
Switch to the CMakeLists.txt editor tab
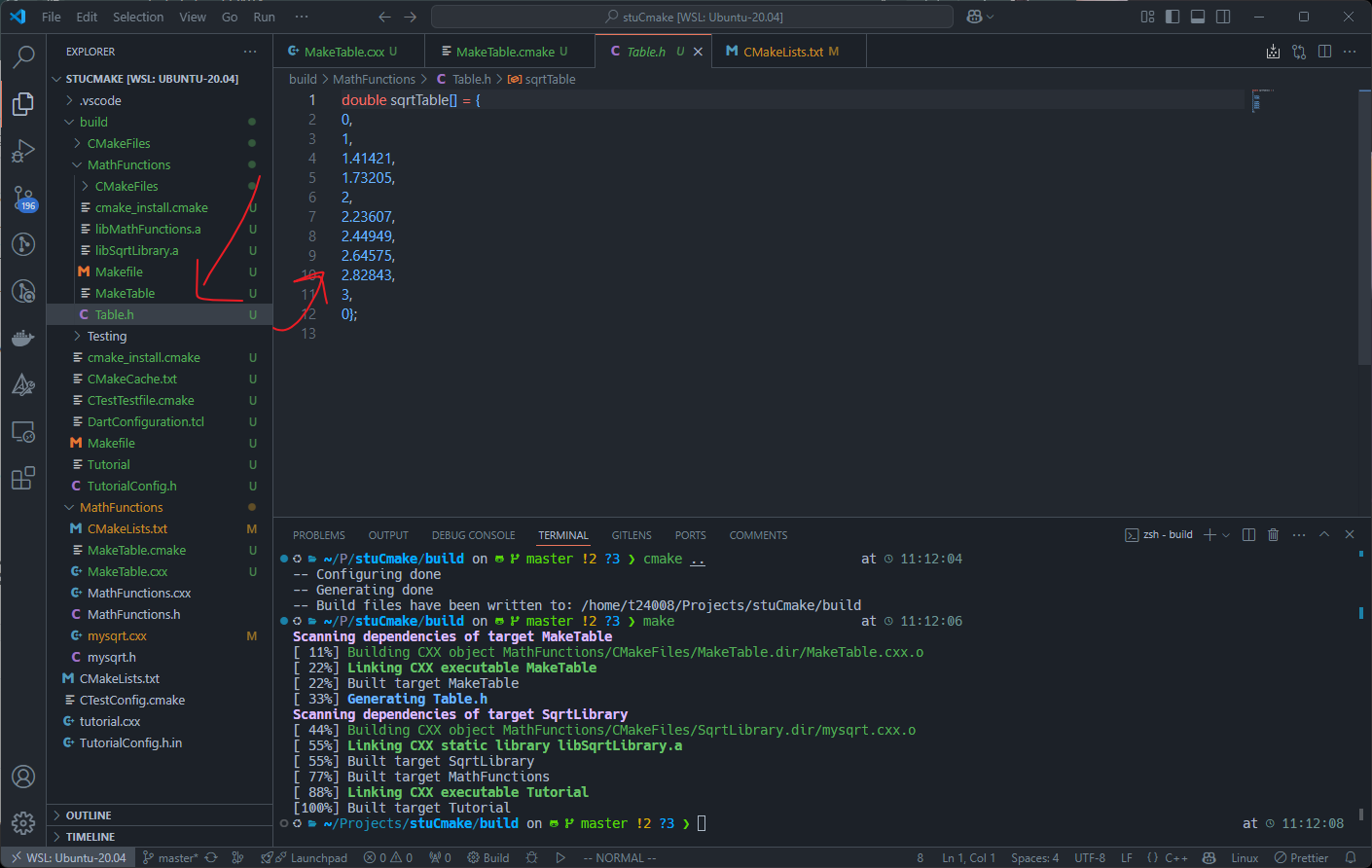[x=783, y=52]
